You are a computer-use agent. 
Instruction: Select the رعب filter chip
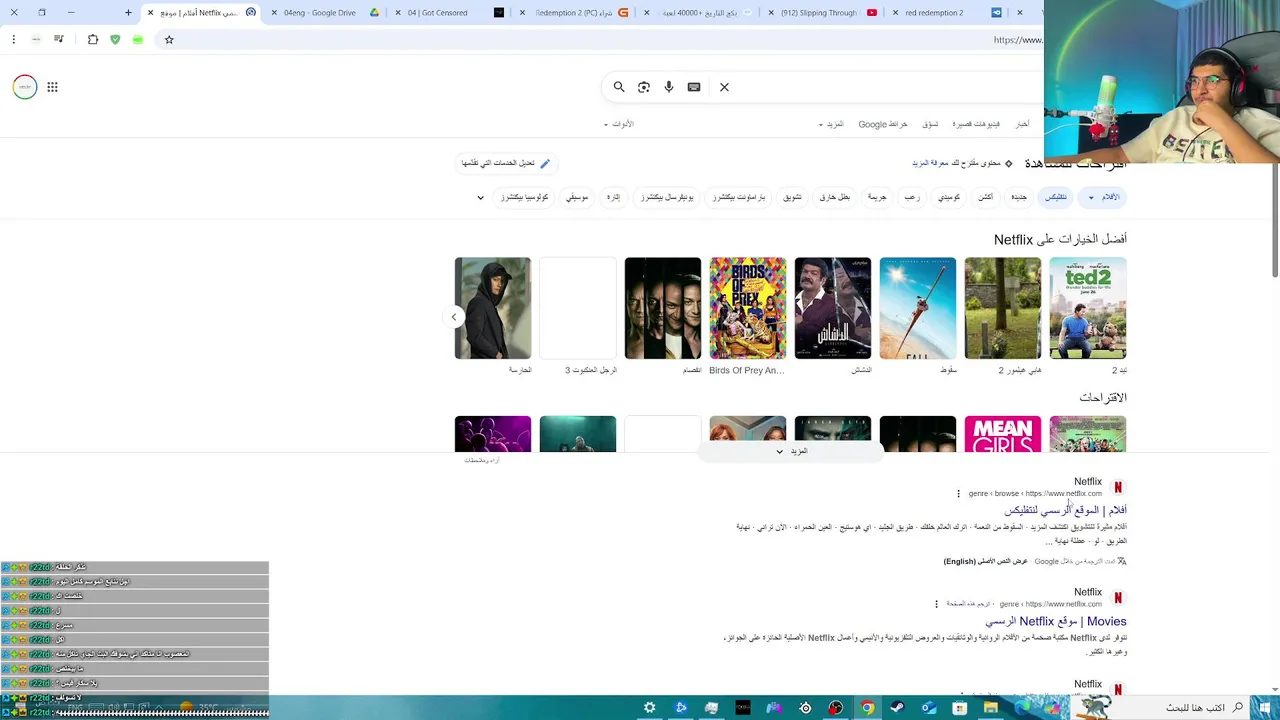click(912, 198)
